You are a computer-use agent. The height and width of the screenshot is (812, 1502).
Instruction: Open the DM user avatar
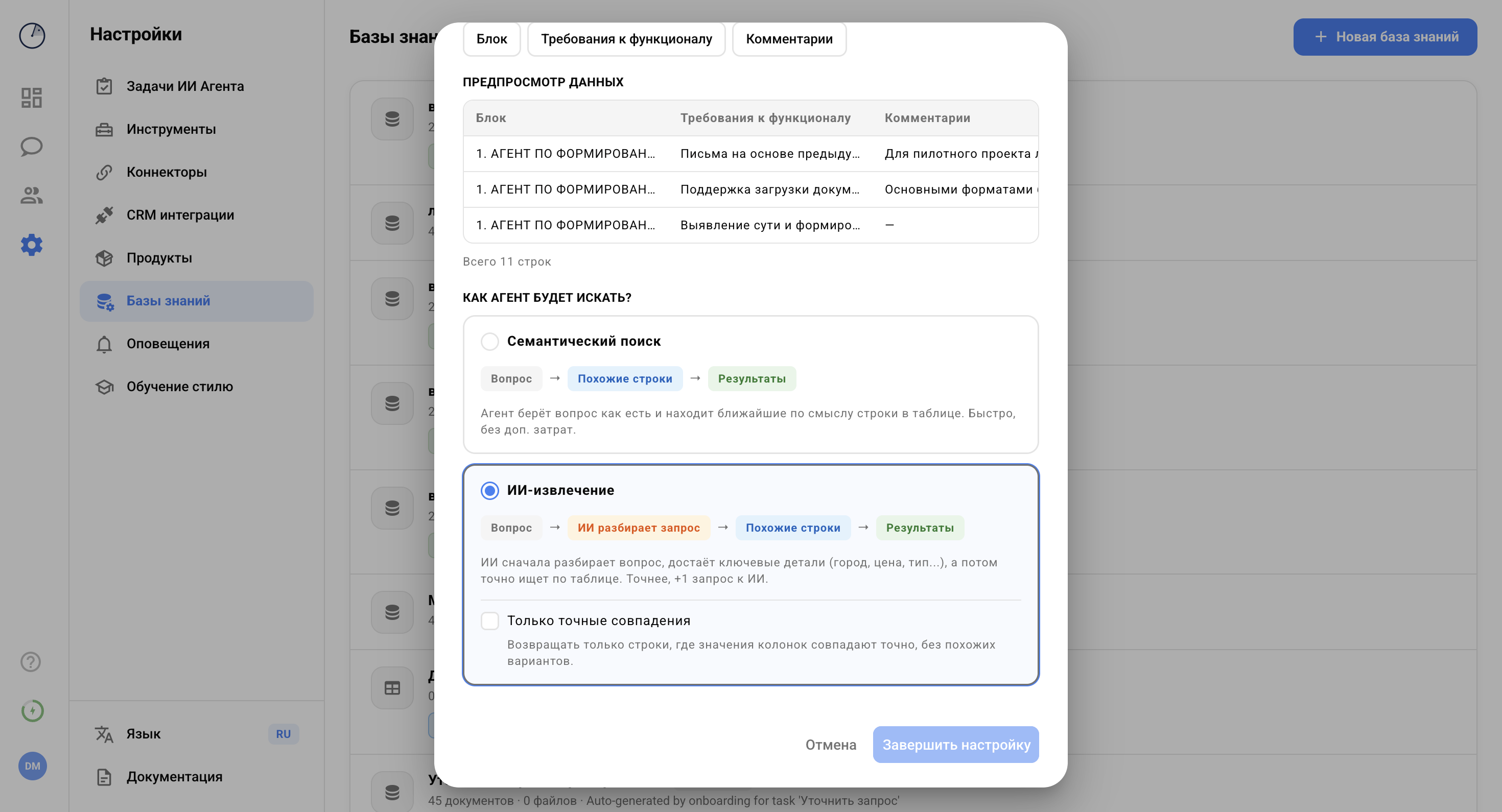click(32, 766)
